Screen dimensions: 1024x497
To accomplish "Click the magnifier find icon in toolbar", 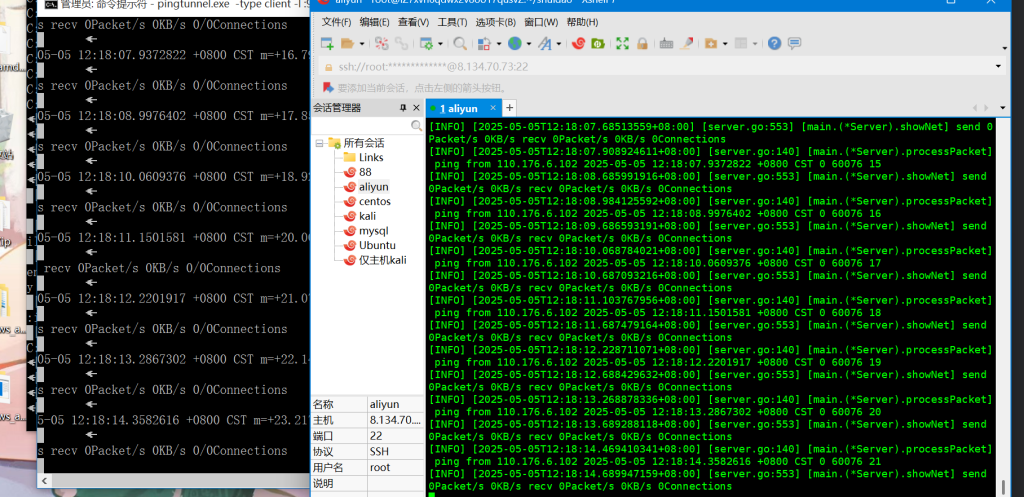I will [x=459, y=43].
